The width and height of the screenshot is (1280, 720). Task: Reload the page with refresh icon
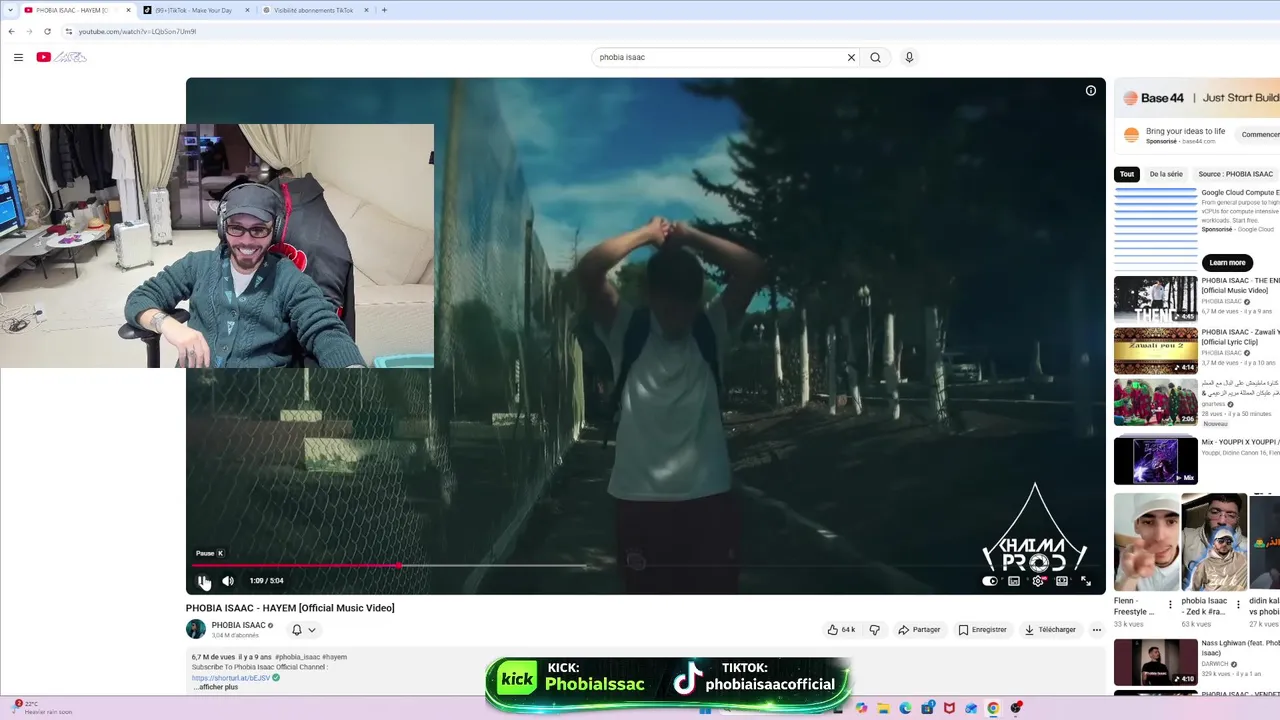(47, 31)
